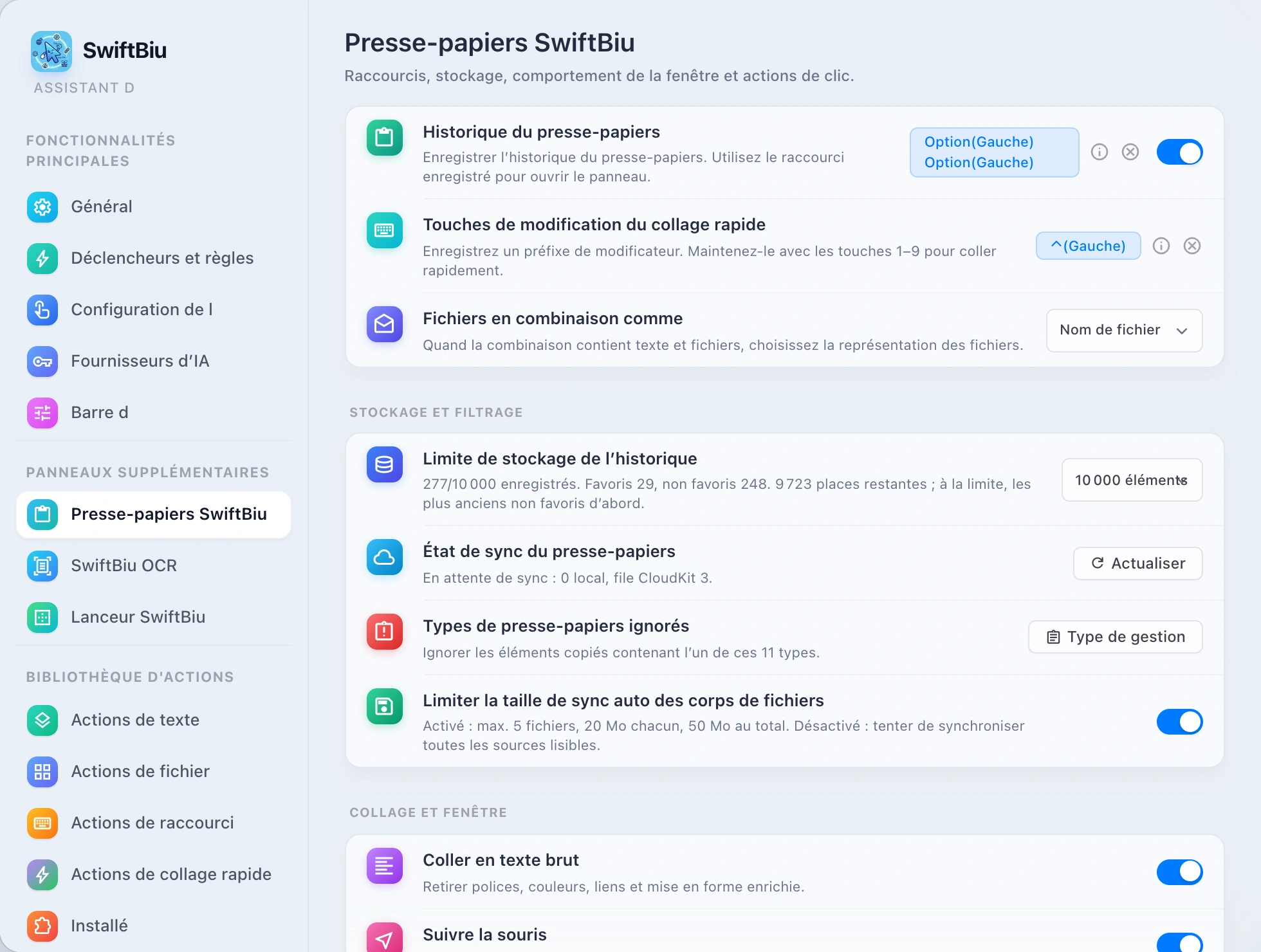
Task: Click the Touches de modification keyboard icon
Action: point(385,230)
